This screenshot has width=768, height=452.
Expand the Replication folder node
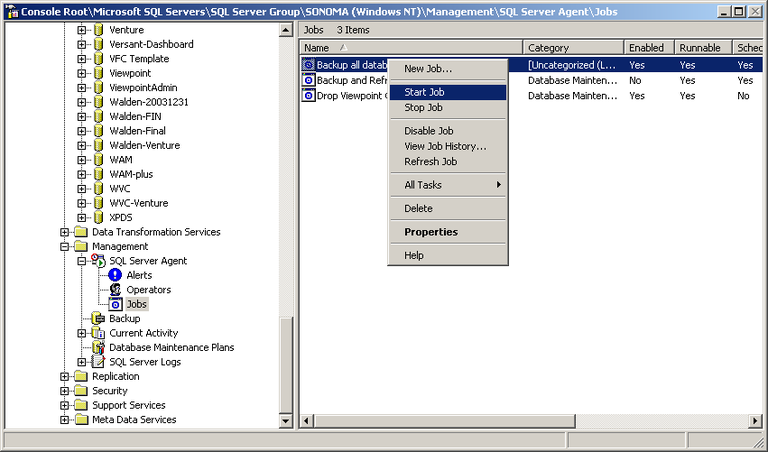coord(65,377)
